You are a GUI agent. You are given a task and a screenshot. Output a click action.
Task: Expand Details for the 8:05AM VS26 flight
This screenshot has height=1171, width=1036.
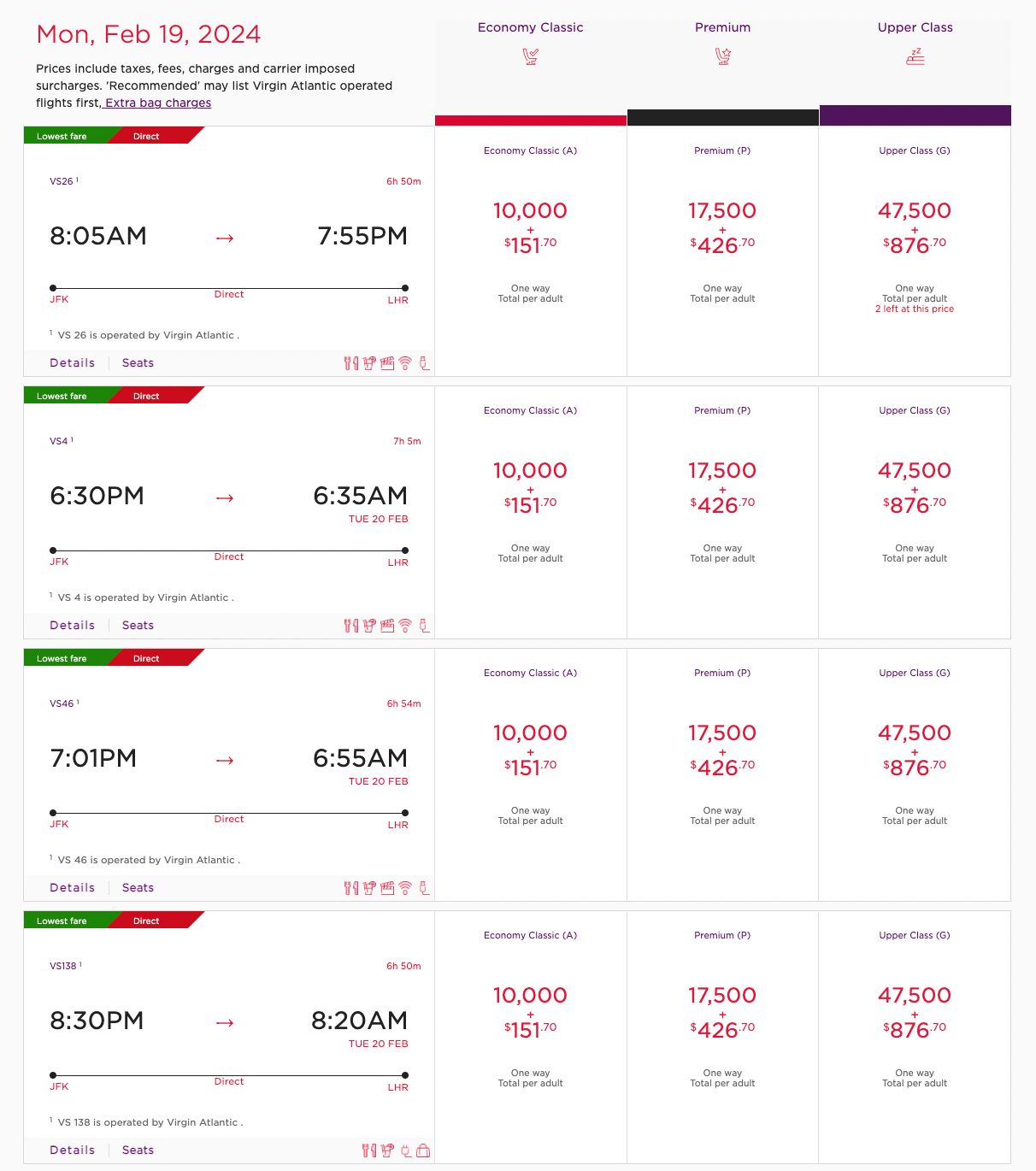(x=73, y=363)
